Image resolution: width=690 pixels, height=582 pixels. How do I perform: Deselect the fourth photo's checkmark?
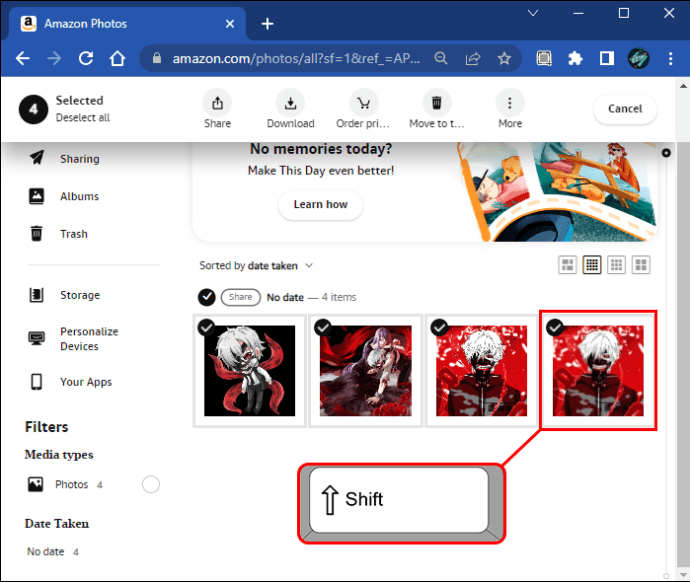[554, 327]
